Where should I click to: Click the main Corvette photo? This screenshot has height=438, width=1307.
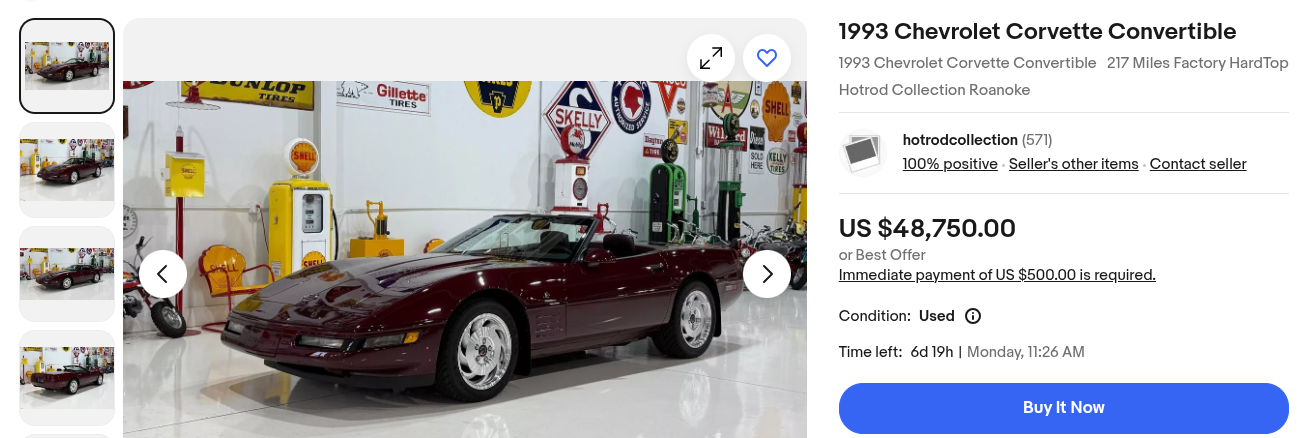(465, 260)
